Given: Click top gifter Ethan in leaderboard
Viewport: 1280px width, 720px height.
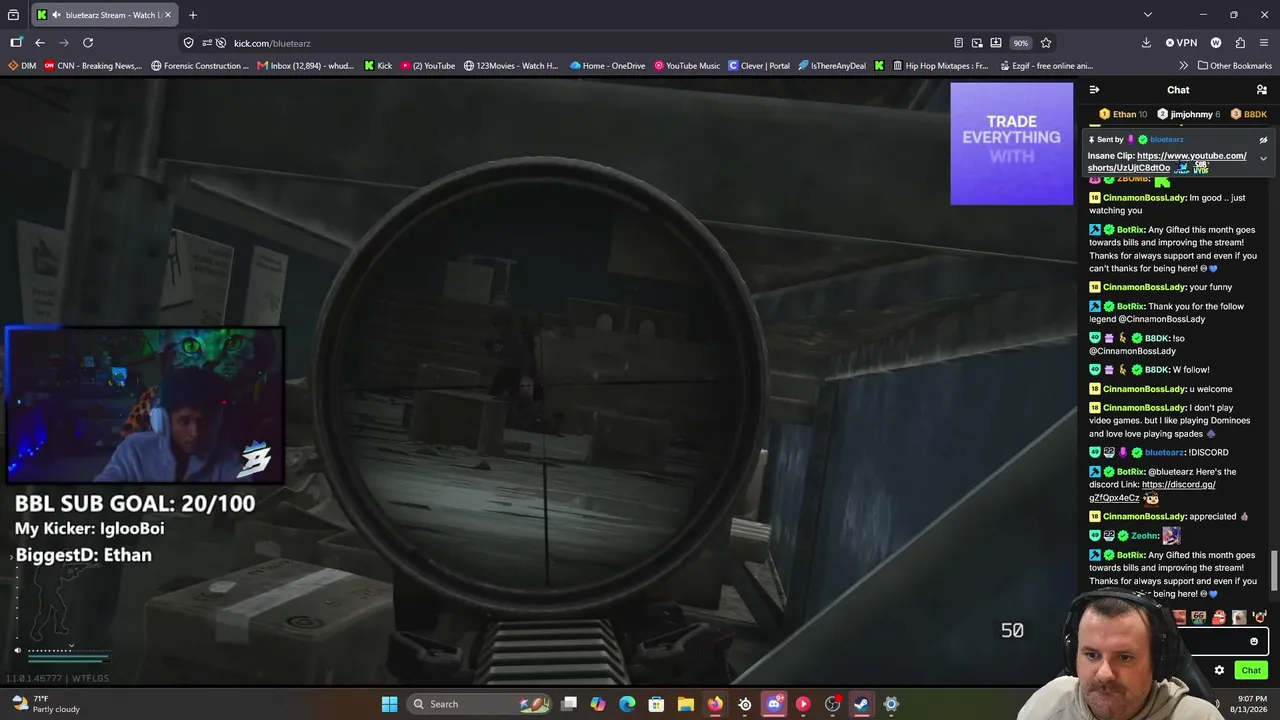Looking at the screenshot, I should pyautogui.click(x=1123, y=115).
